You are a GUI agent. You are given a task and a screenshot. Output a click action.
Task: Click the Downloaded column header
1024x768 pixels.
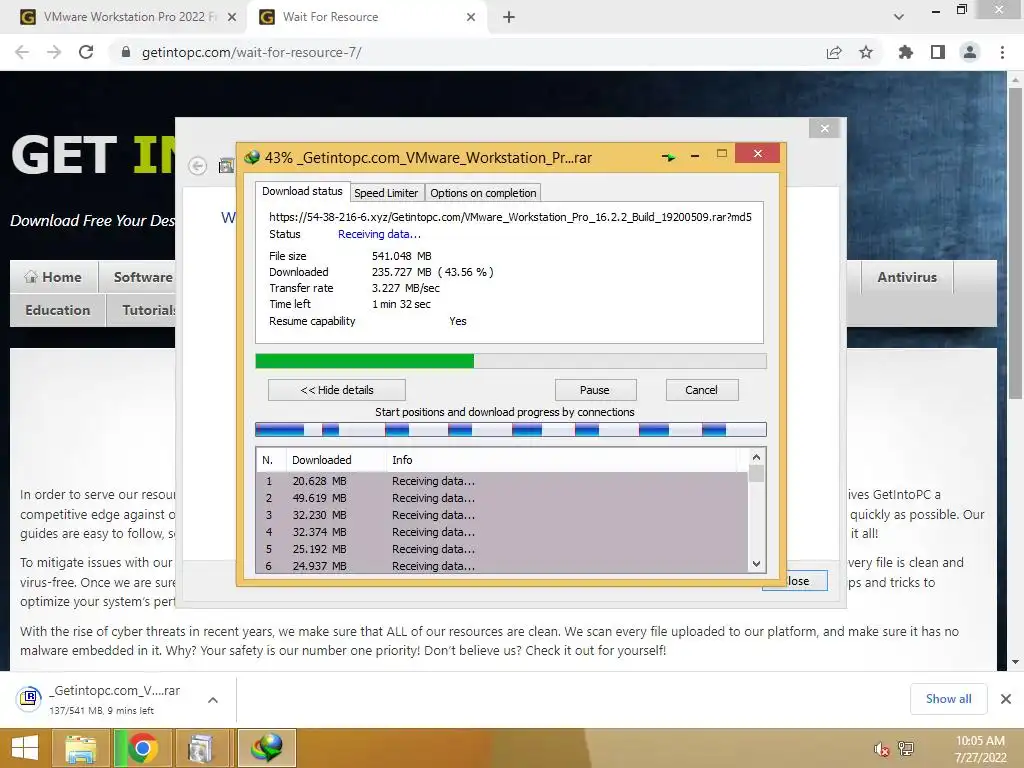coord(336,460)
